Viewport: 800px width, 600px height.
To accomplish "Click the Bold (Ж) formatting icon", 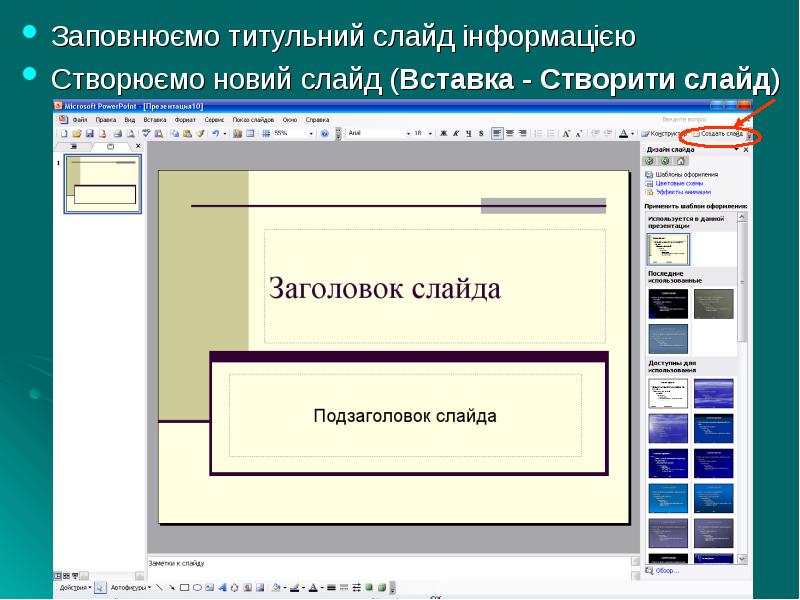I will coord(443,133).
